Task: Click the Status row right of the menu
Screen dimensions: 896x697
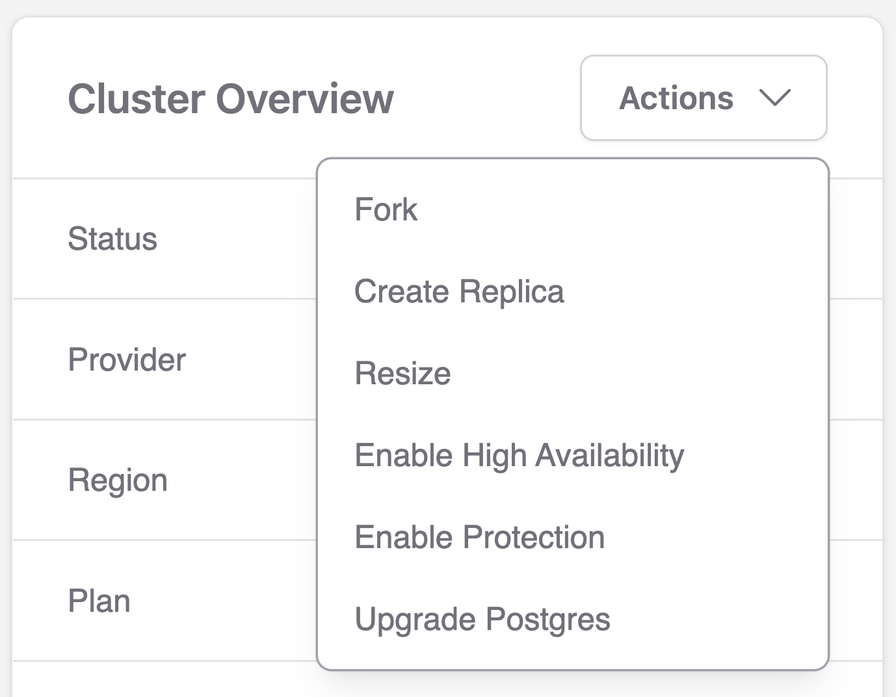Action: [x=855, y=238]
